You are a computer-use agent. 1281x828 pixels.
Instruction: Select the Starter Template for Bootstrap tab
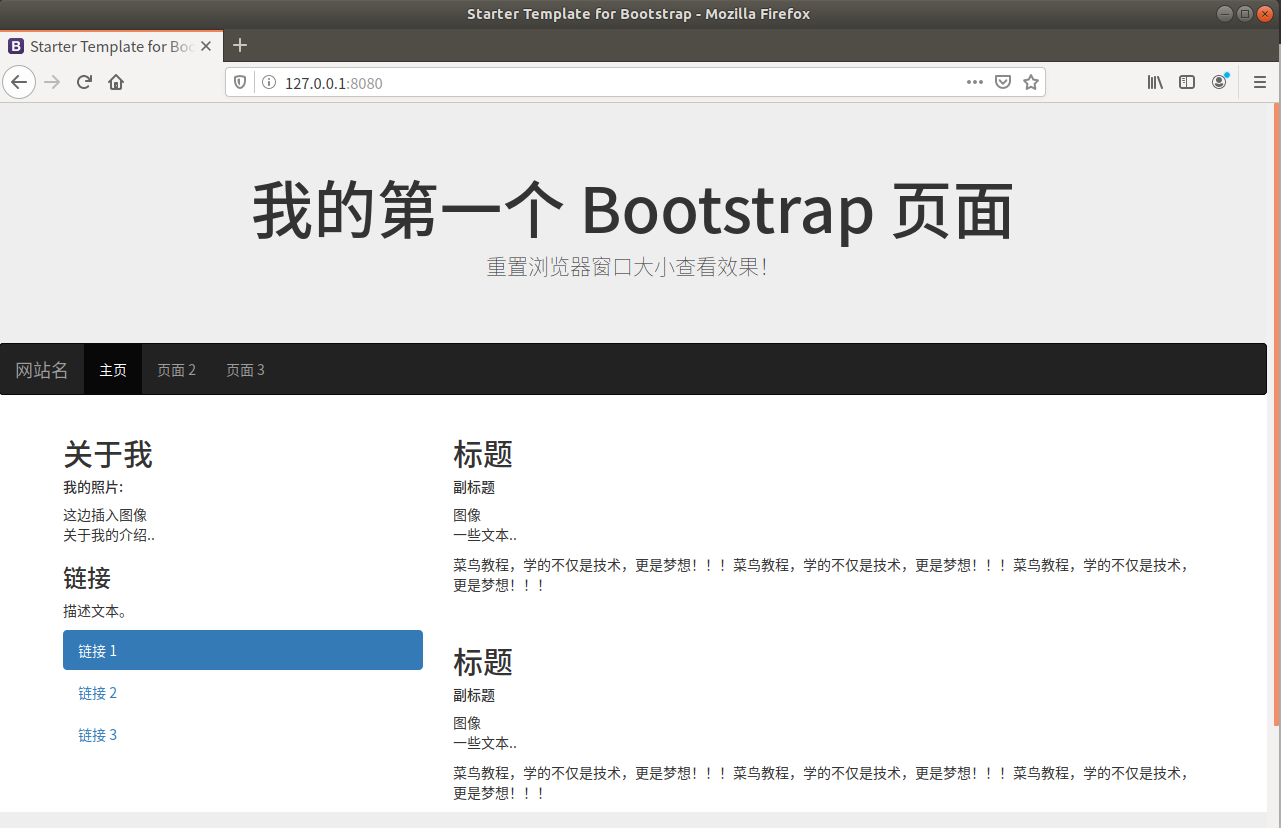pos(111,46)
